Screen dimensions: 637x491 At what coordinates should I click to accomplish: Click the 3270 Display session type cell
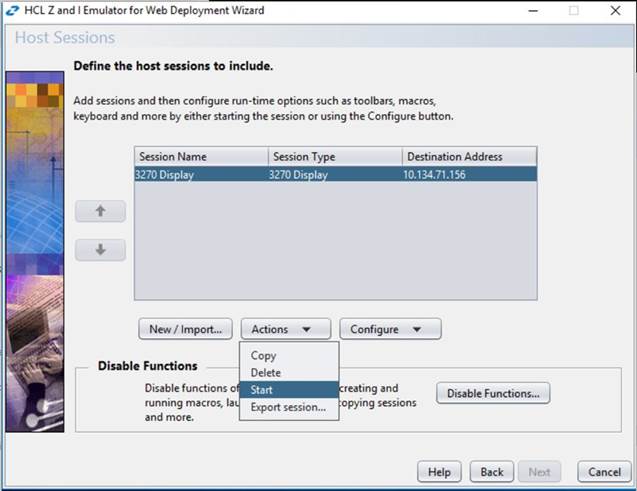pos(335,175)
